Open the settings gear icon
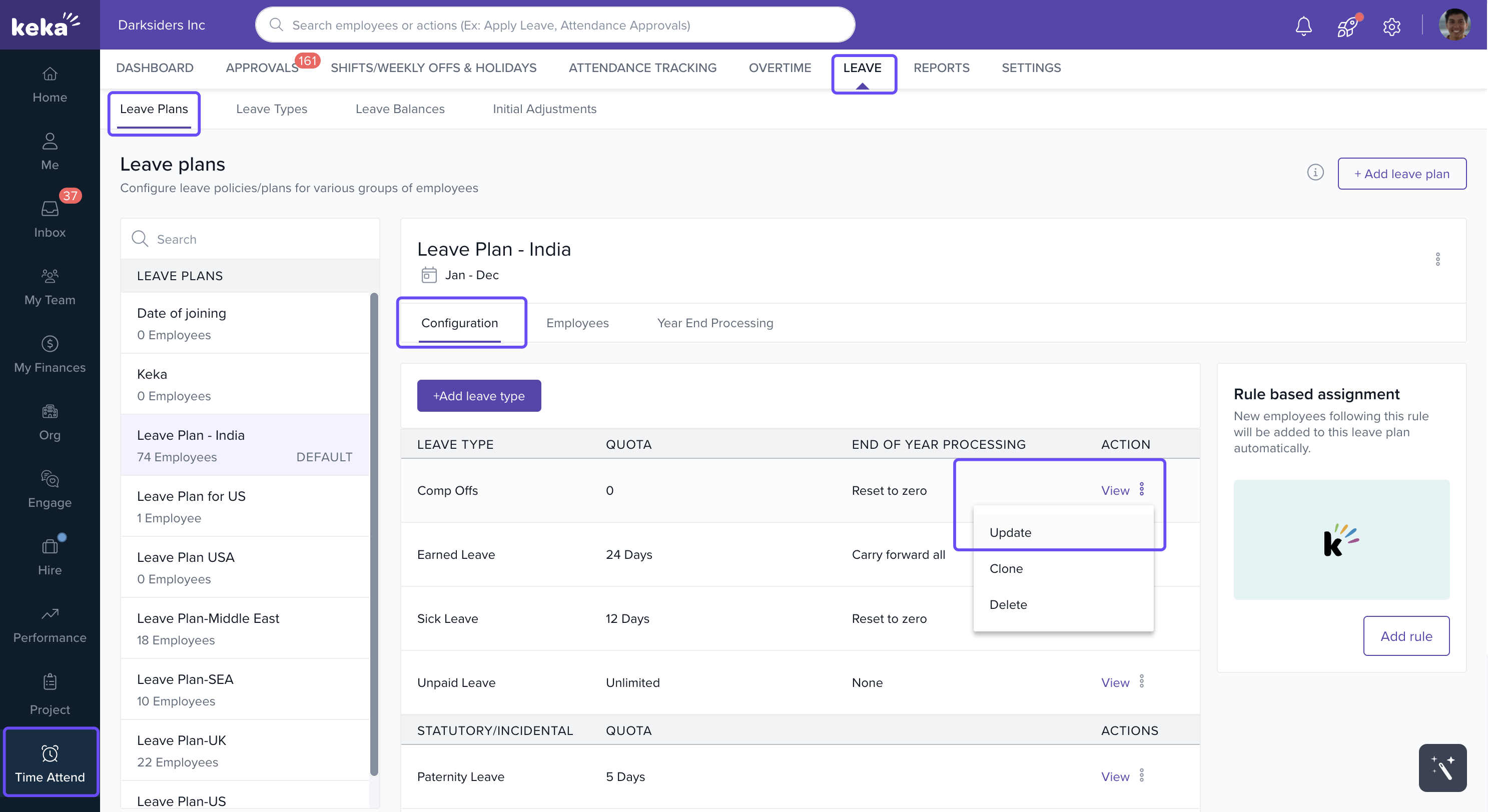The image size is (1488, 812). [1391, 27]
